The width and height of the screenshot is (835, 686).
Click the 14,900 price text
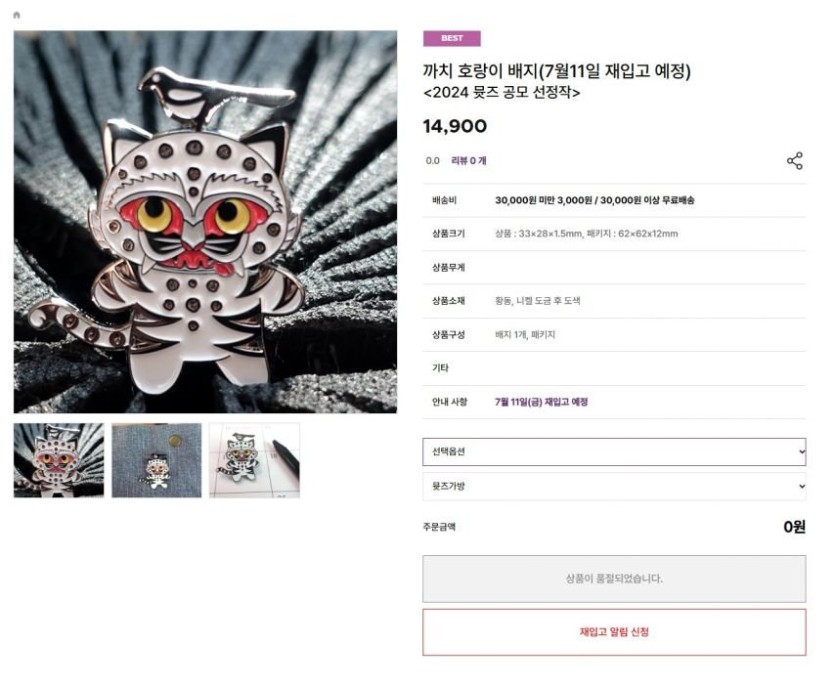click(x=455, y=126)
